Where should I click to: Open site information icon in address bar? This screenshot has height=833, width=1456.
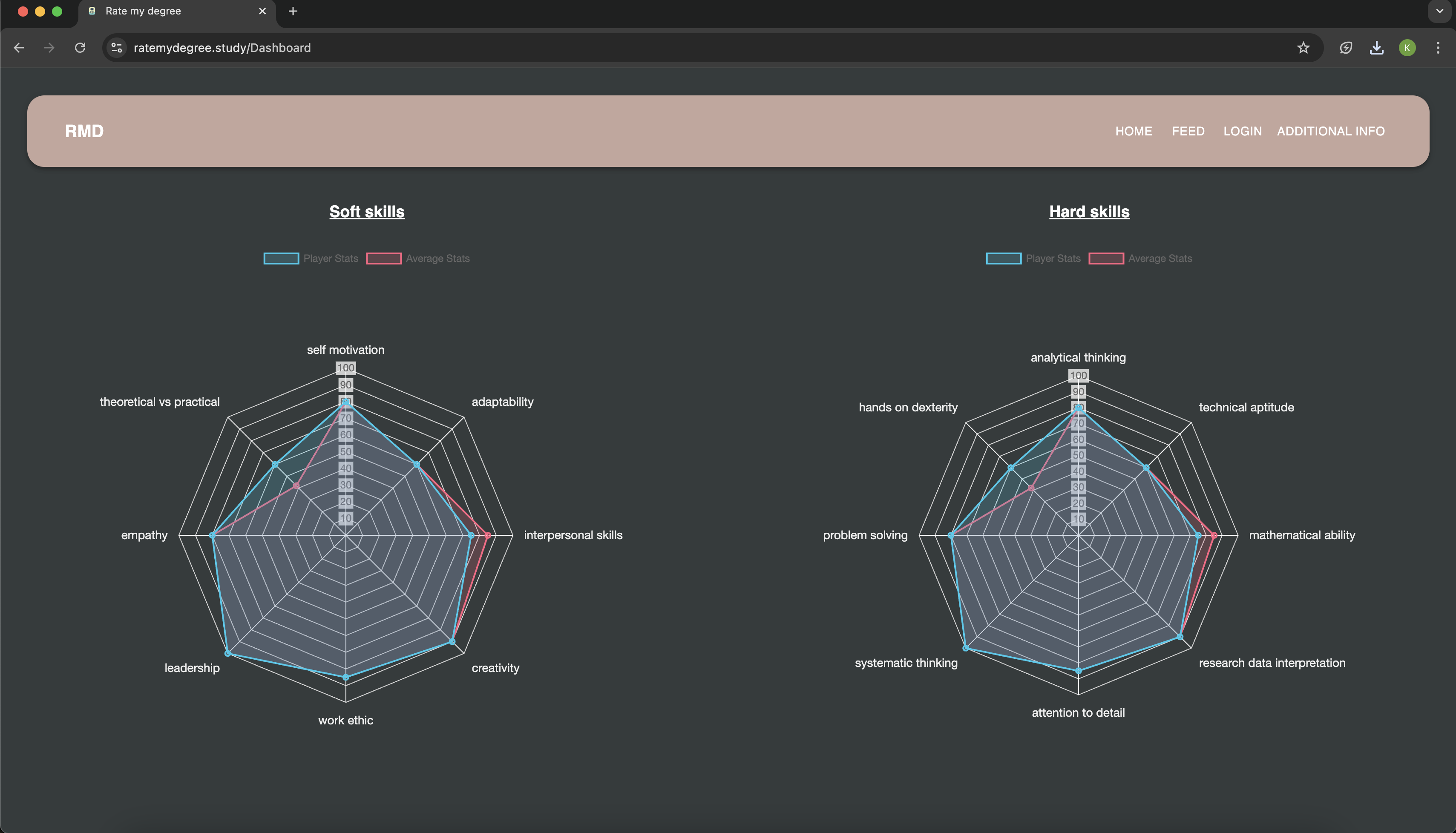(117, 48)
